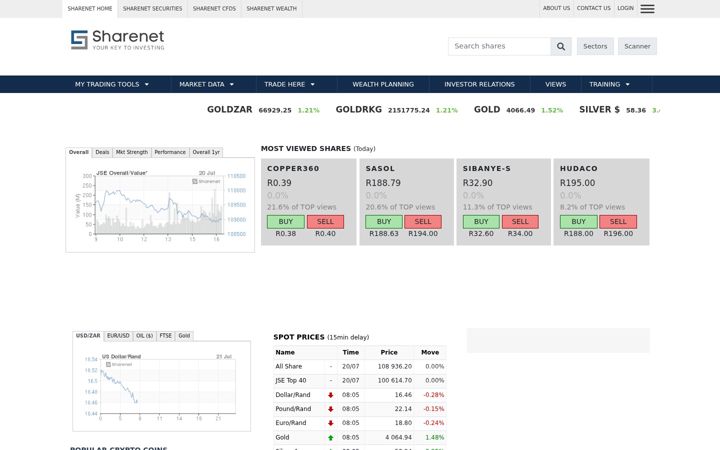Click Buy on HUDACO card
The image size is (720, 450).
coord(579,222)
